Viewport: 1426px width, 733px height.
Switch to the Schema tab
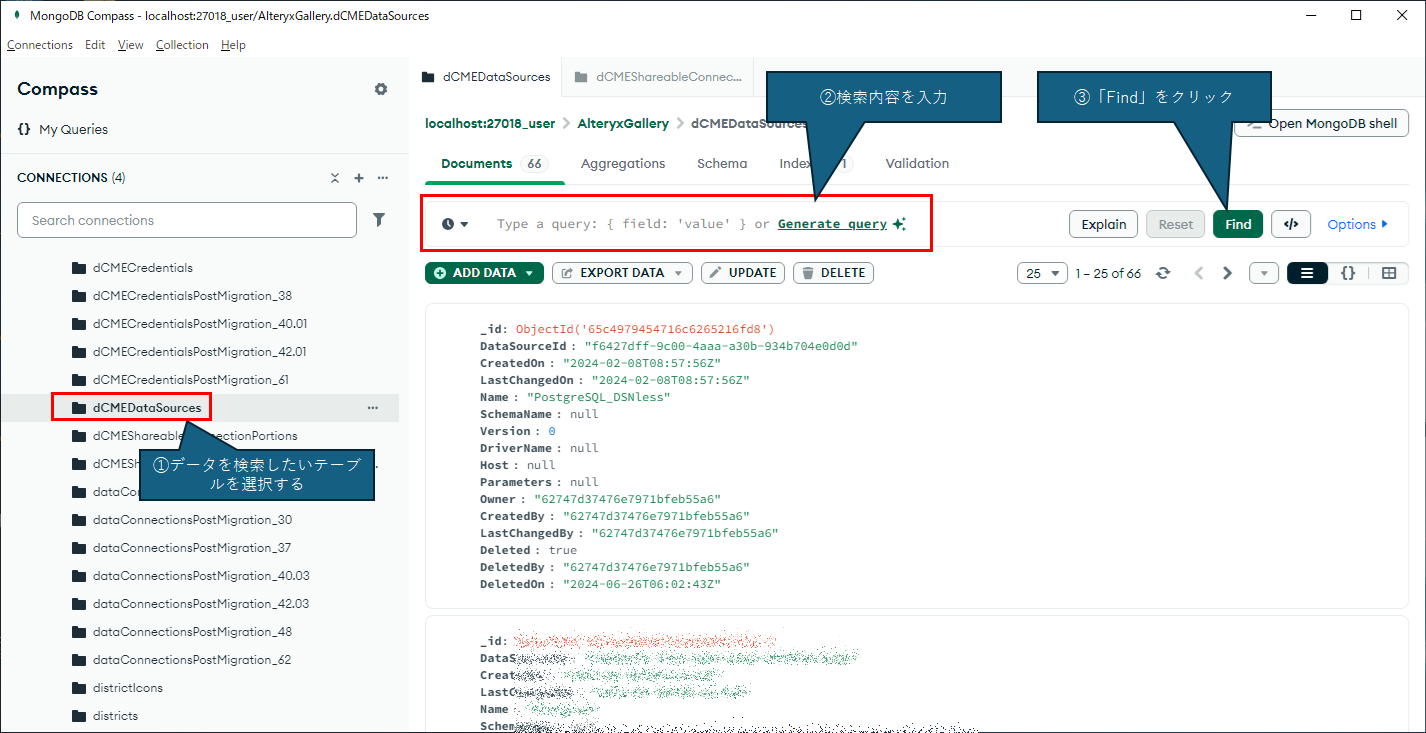pyautogui.click(x=722, y=163)
